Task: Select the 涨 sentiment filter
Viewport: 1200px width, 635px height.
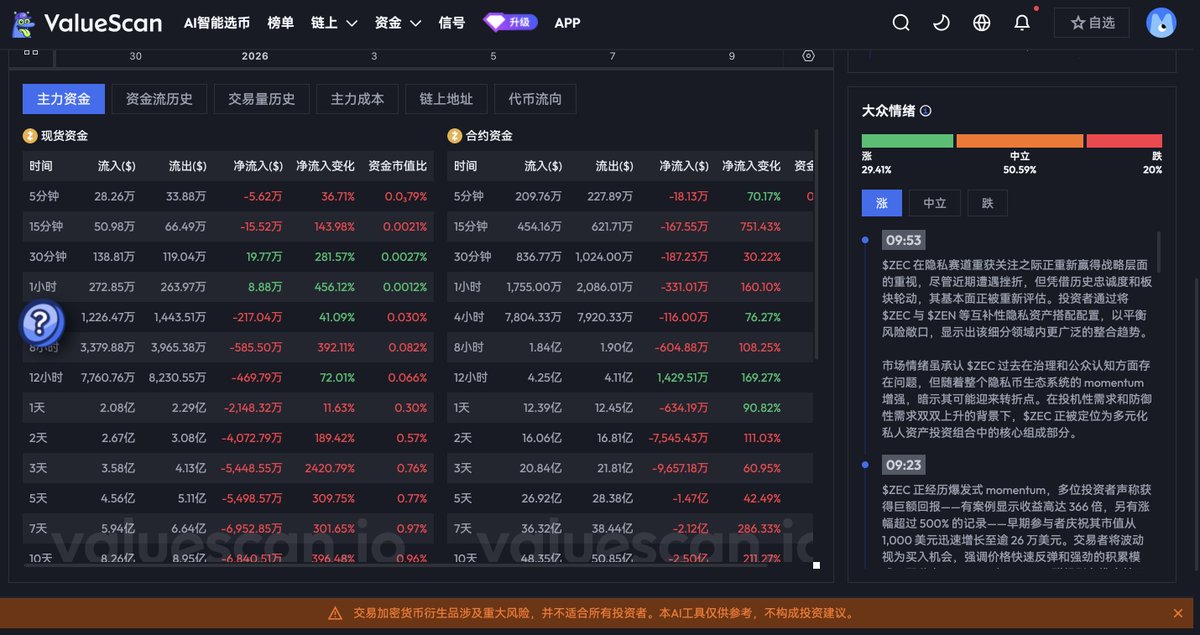Action: pos(882,203)
